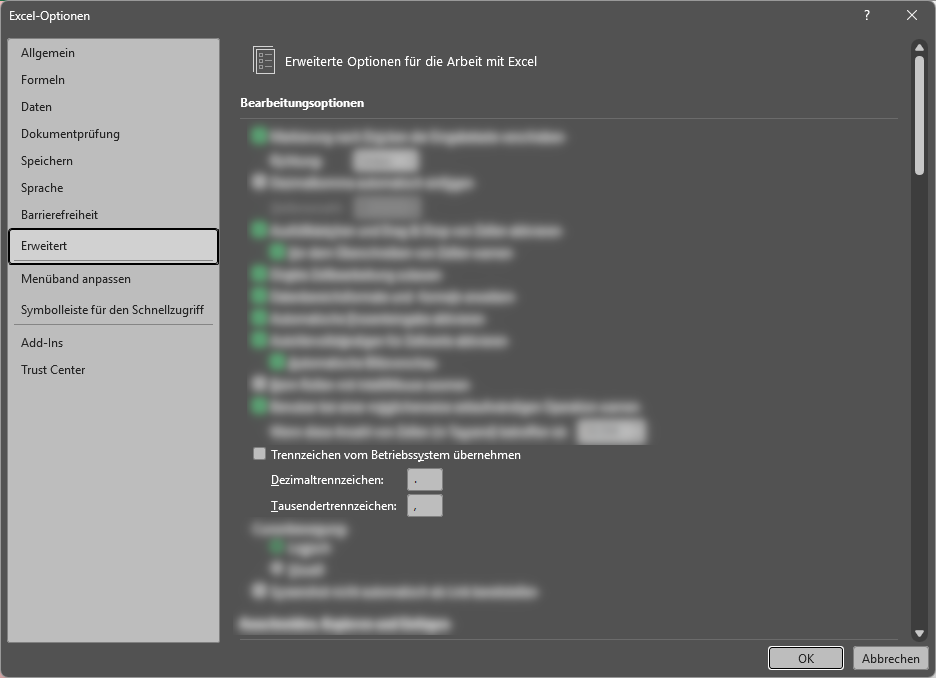Select Add-Ins in the sidebar
The image size is (936, 678).
pos(113,343)
